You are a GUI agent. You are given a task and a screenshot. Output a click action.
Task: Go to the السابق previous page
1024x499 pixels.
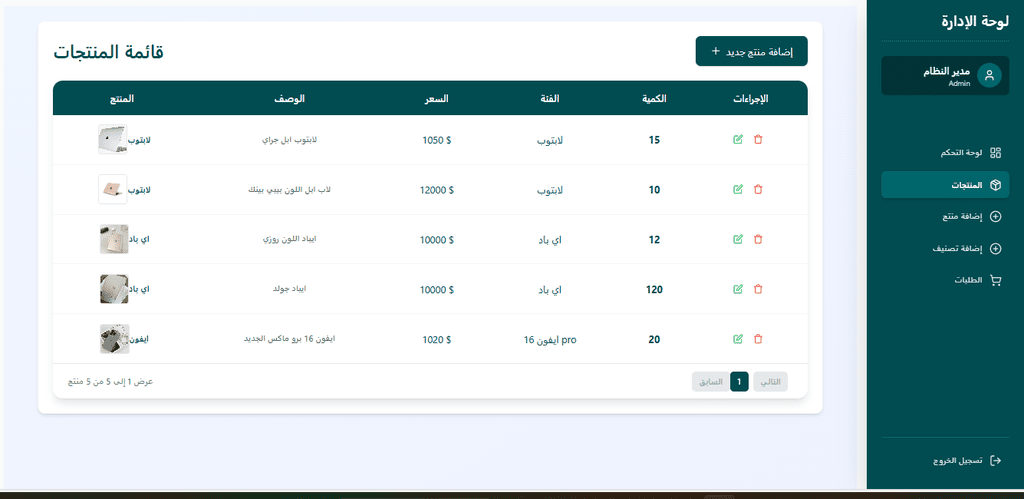pyautogui.click(x=711, y=381)
